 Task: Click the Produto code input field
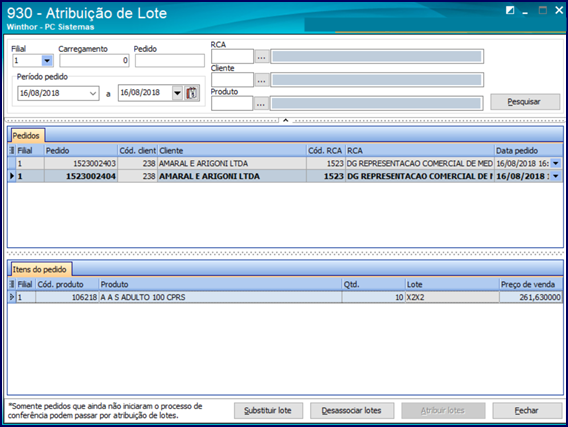[232, 104]
